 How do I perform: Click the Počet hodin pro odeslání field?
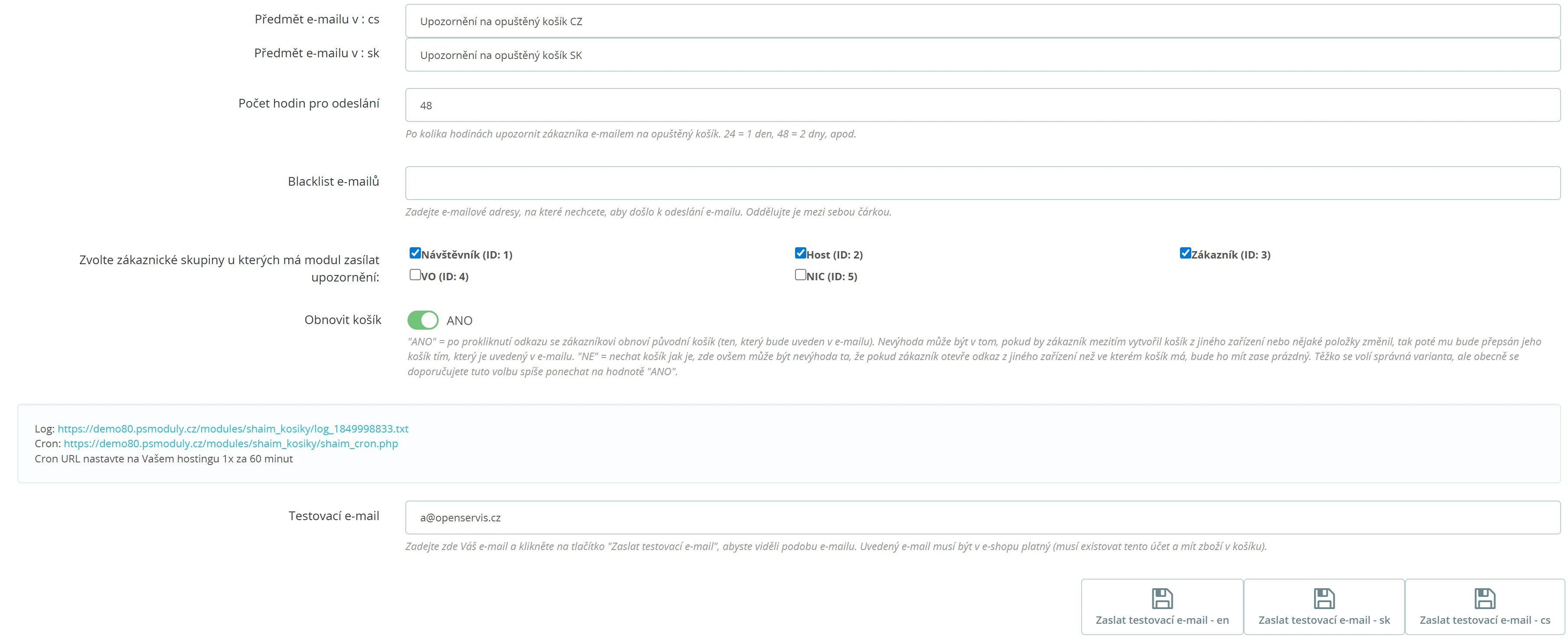(982, 105)
